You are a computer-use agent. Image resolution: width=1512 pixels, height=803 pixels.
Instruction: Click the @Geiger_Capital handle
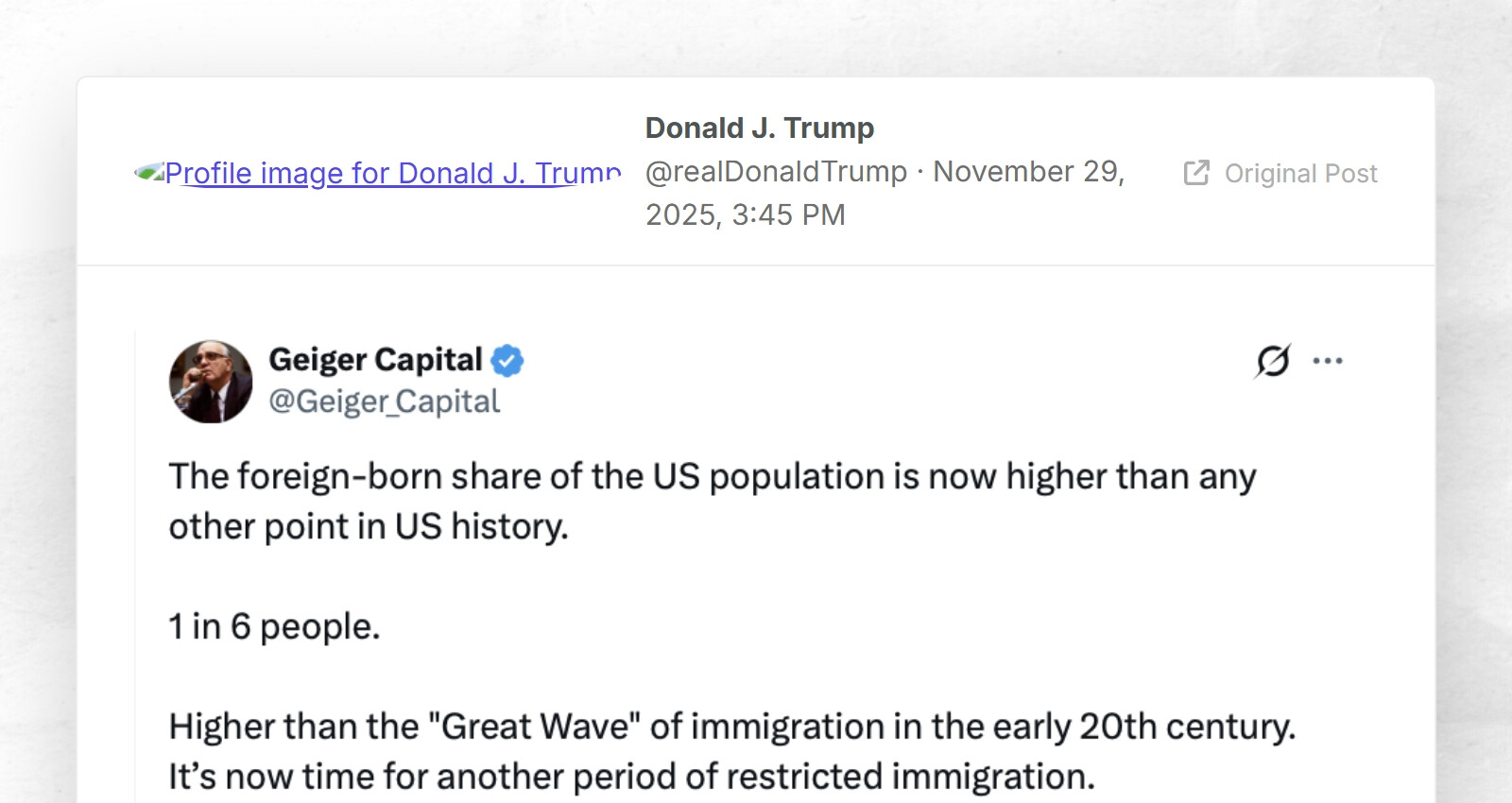[384, 401]
